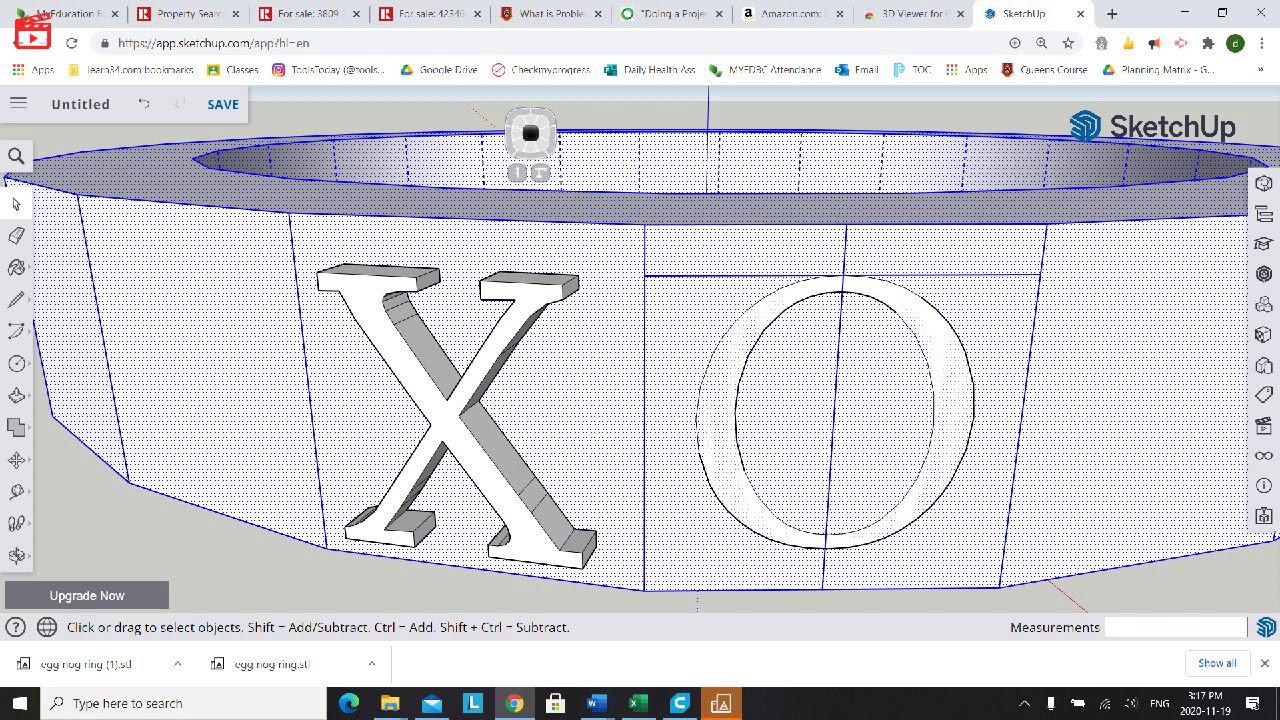The height and width of the screenshot is (720, 1280).
Task: Select the Push/Pull tool
Action: click(x=16, y=396)
